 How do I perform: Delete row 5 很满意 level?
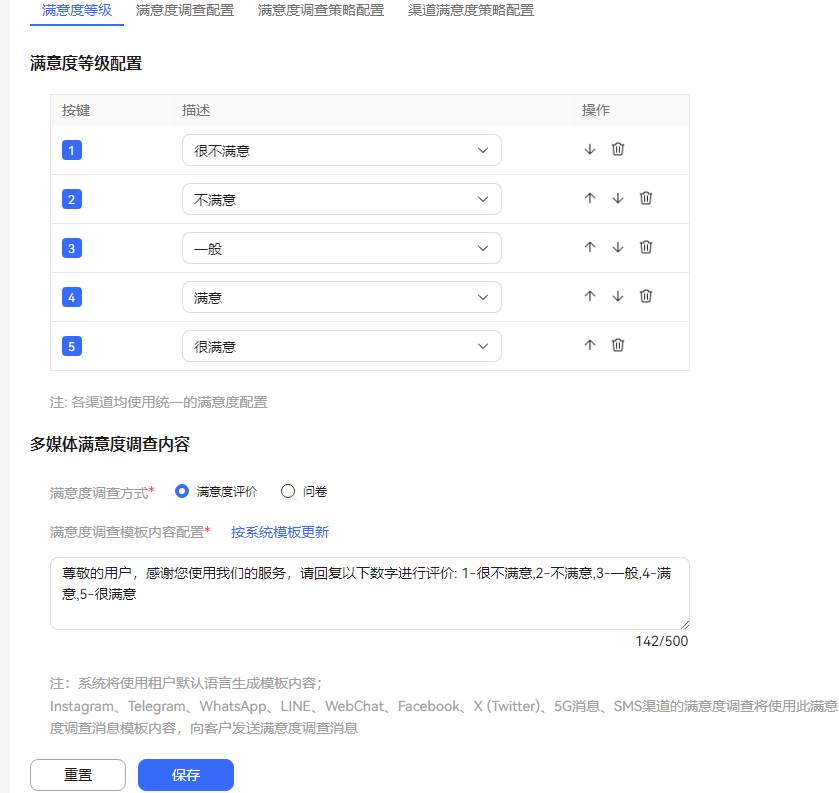[617, 345]
